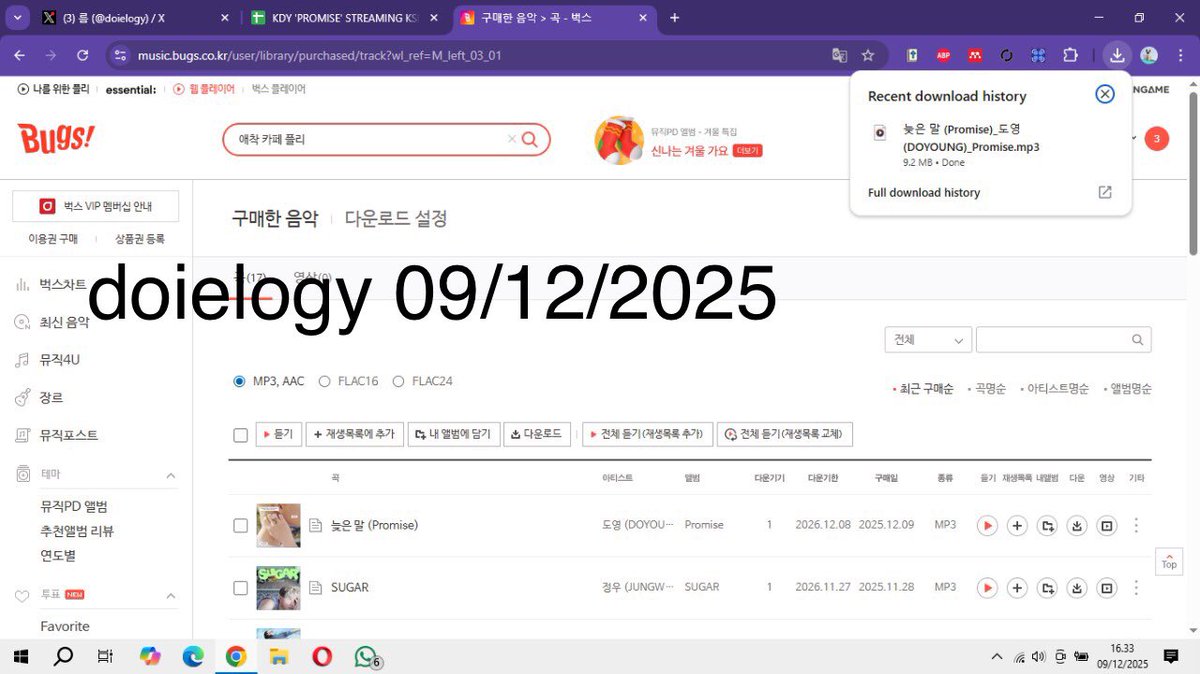Open the notification badge showing 3
This screenshot has width=1200, height=674.
[x=1156, y=139]
